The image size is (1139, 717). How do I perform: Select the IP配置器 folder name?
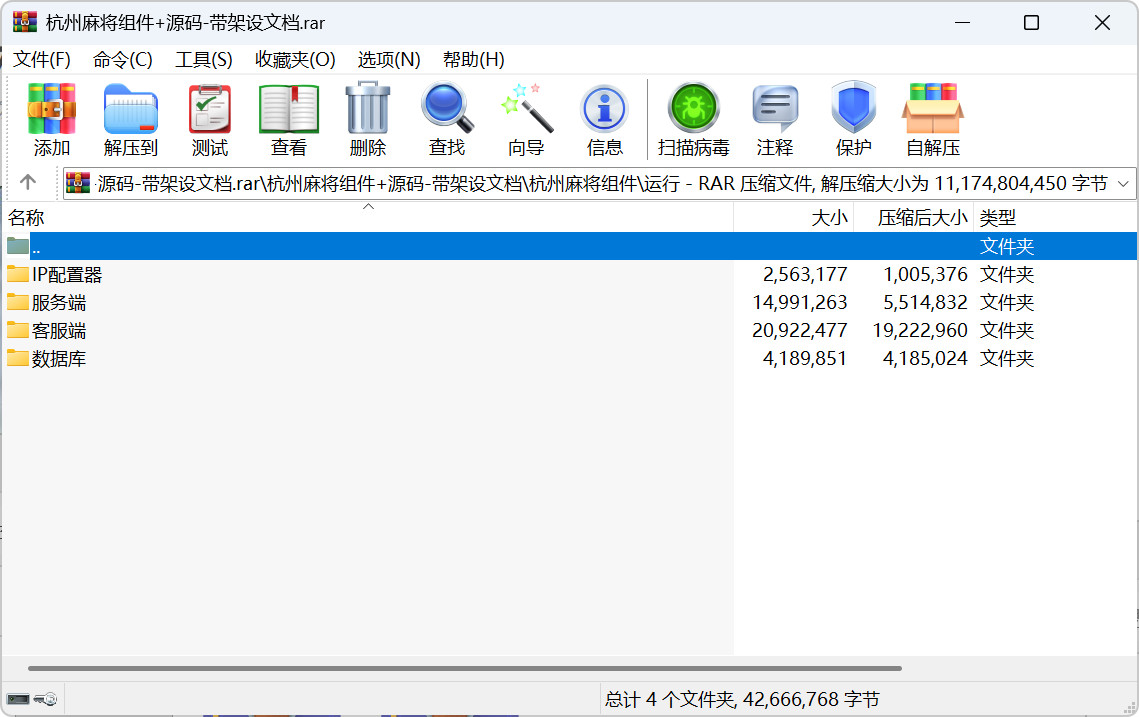67,275
